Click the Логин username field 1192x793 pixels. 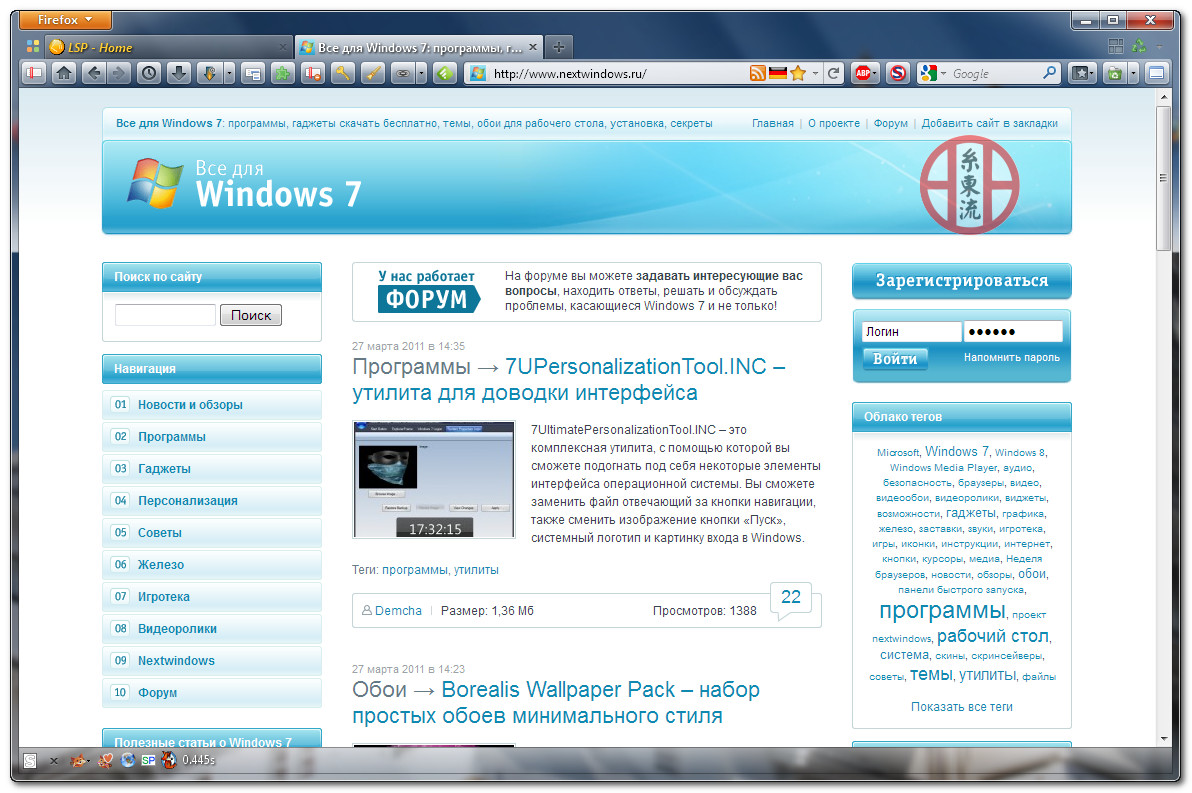pyautogui.click(x=912, y=331)
